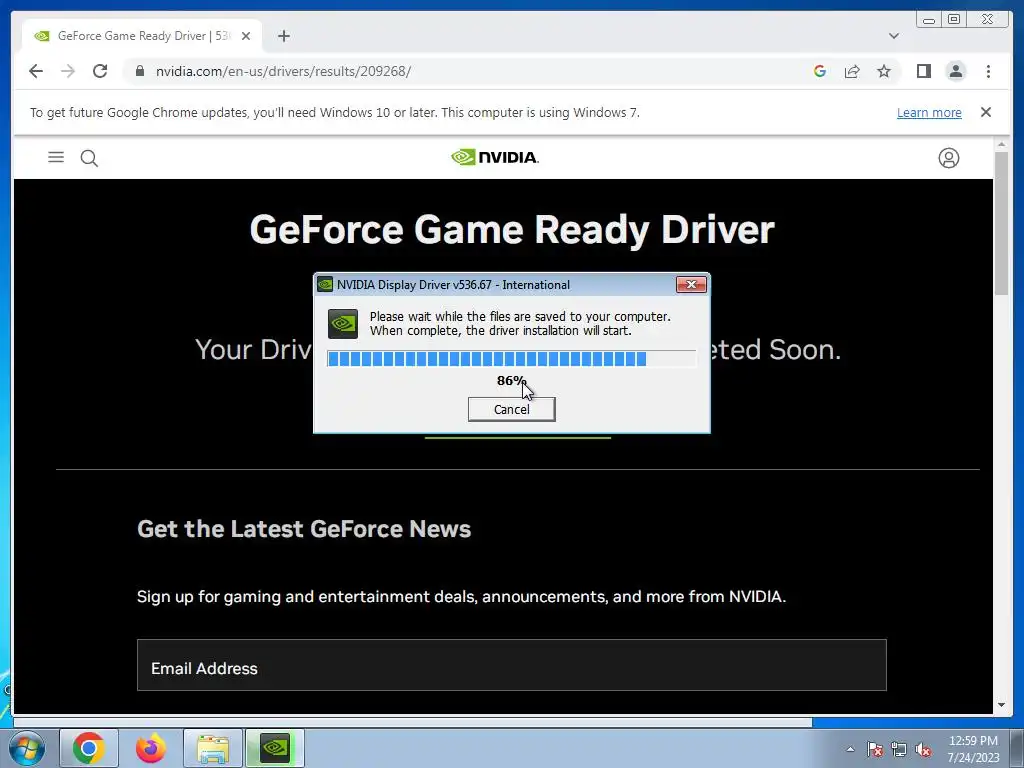Image resolution: width=1024 pixels, height=768 pixels.
Task: Share this page icon
Action: tap(852, 71)
